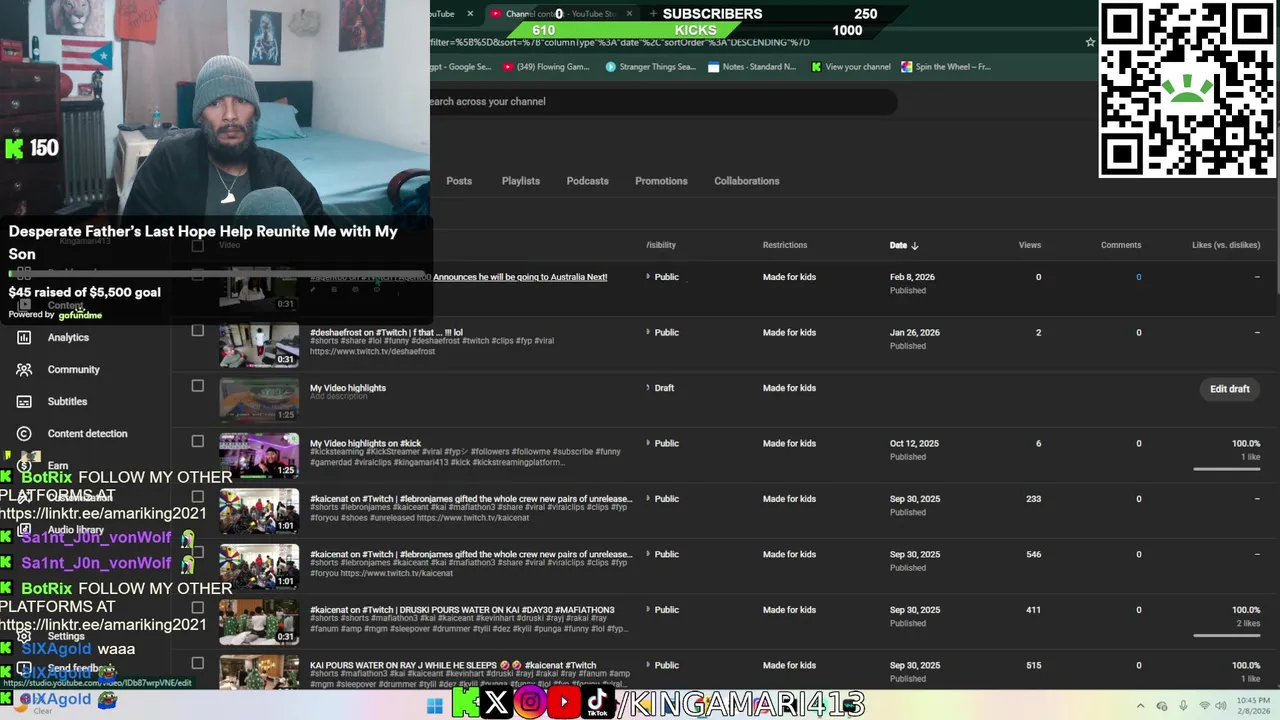Open the #deshaefrost video thumbnail
1280x720 pixels.
pos(259,345)
